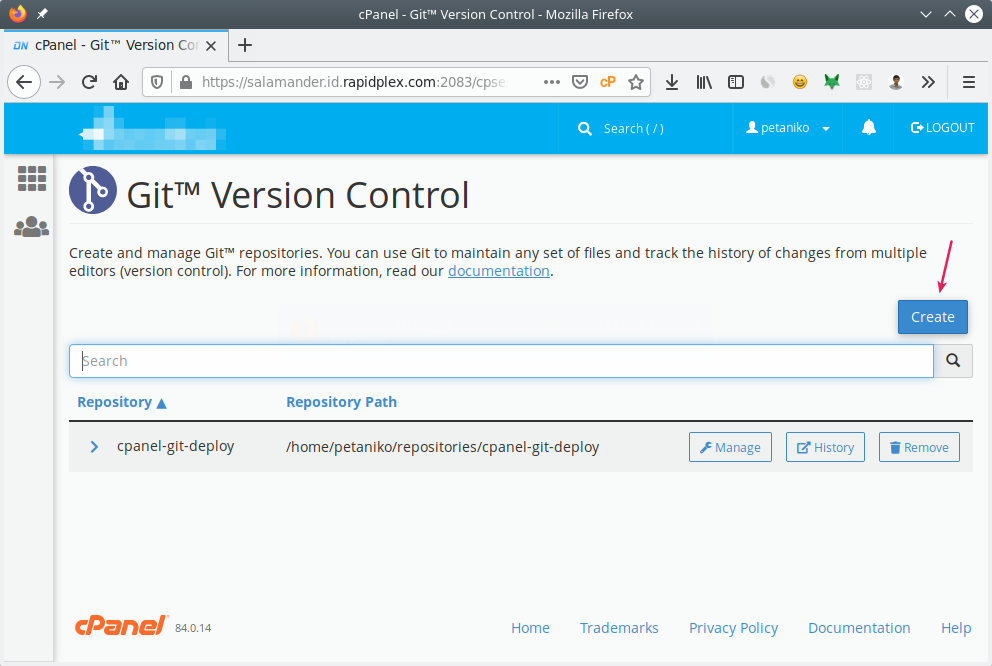Toggle the Firefox sidebar icon
The height and width of the screenshot is (666, 992).
(x=736, y=82)
